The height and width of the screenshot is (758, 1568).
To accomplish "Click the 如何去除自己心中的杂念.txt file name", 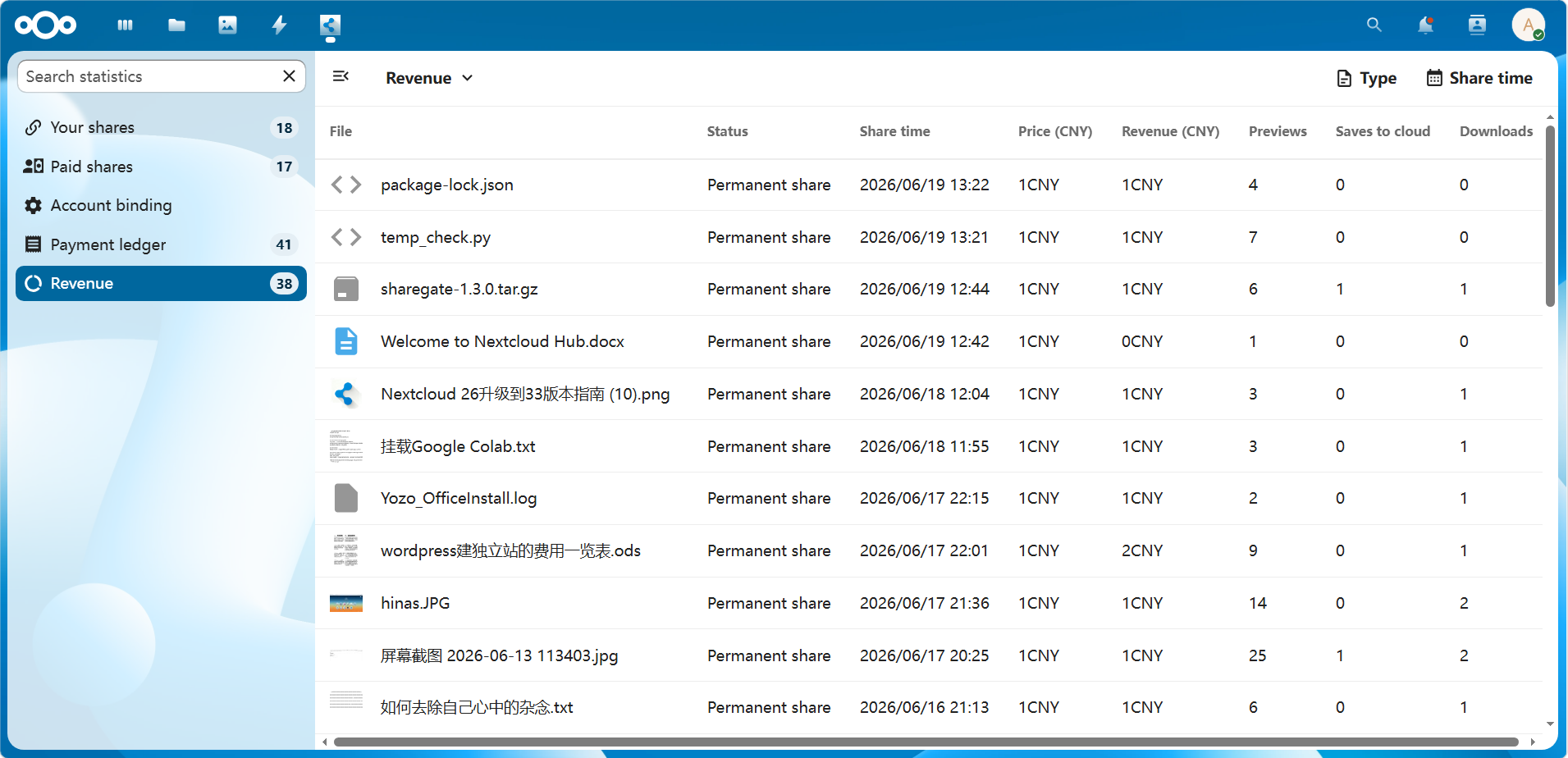I will tap(477, 707).
